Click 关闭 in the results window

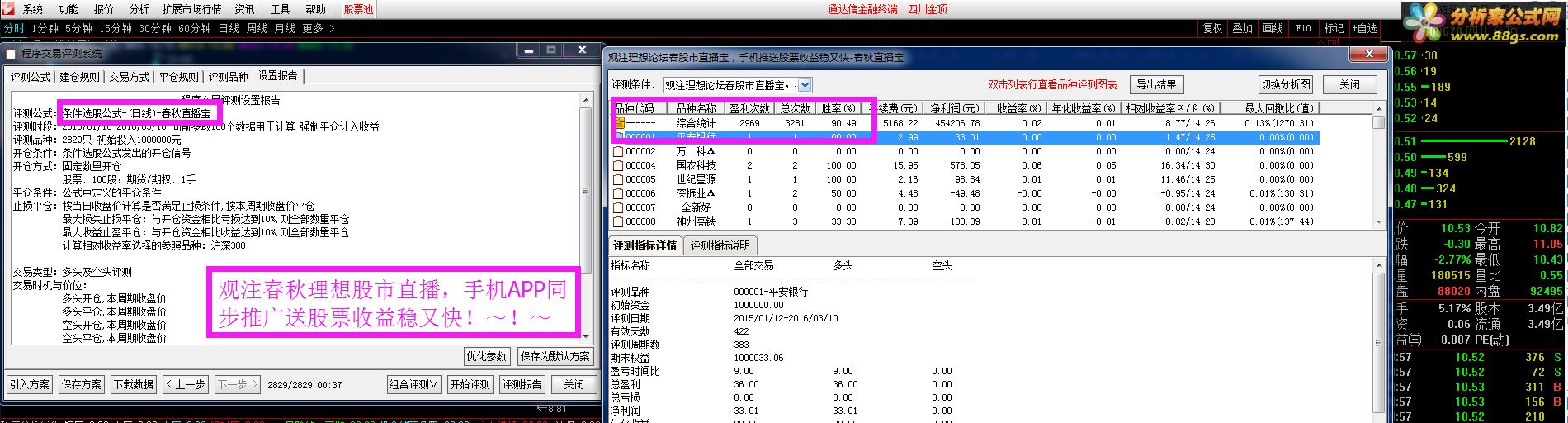click(1349, 84)
